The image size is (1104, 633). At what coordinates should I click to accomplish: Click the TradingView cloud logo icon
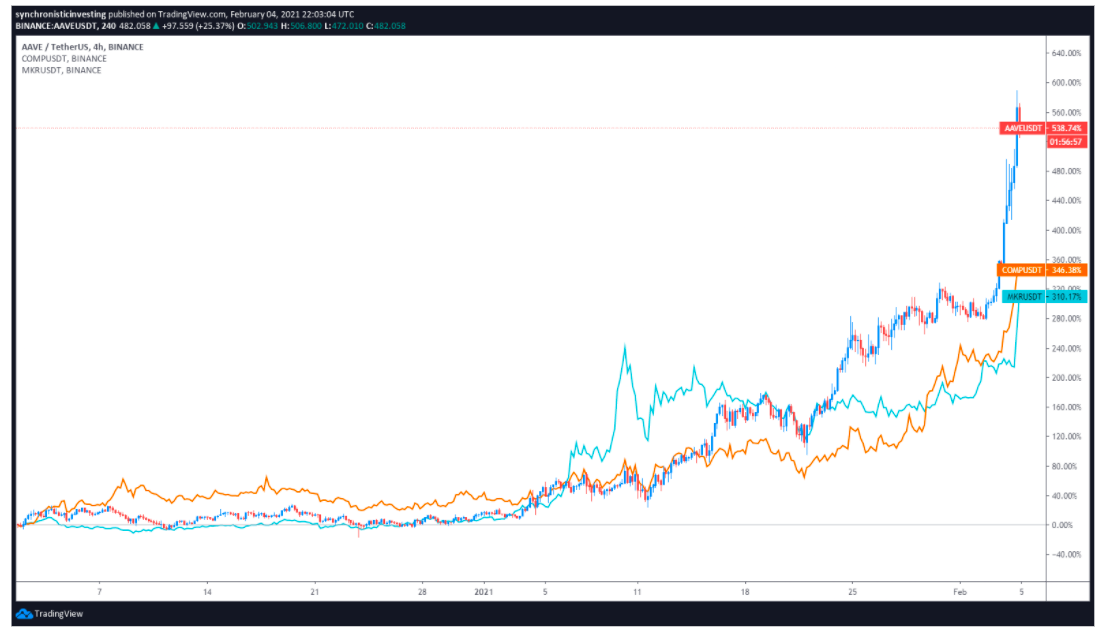24,614
